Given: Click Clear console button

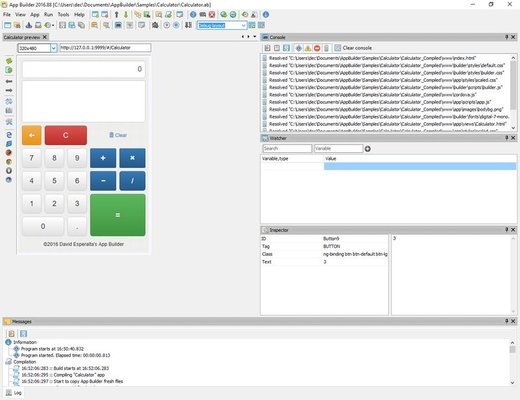Looking at the screenshot, I should point(353,48).
